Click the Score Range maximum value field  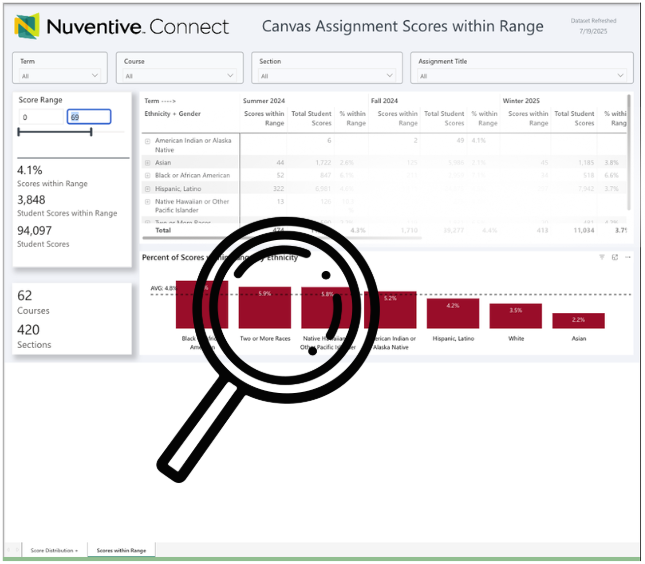[x=88, y=117]
